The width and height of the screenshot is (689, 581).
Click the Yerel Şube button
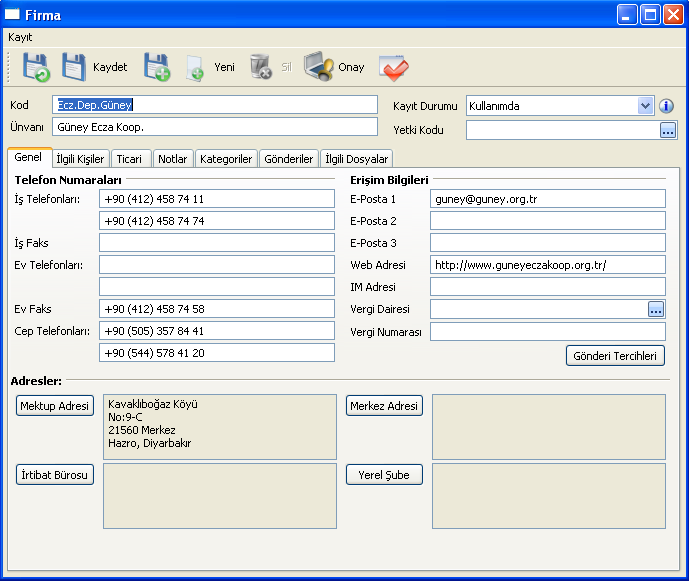click(x=384, y=475)
